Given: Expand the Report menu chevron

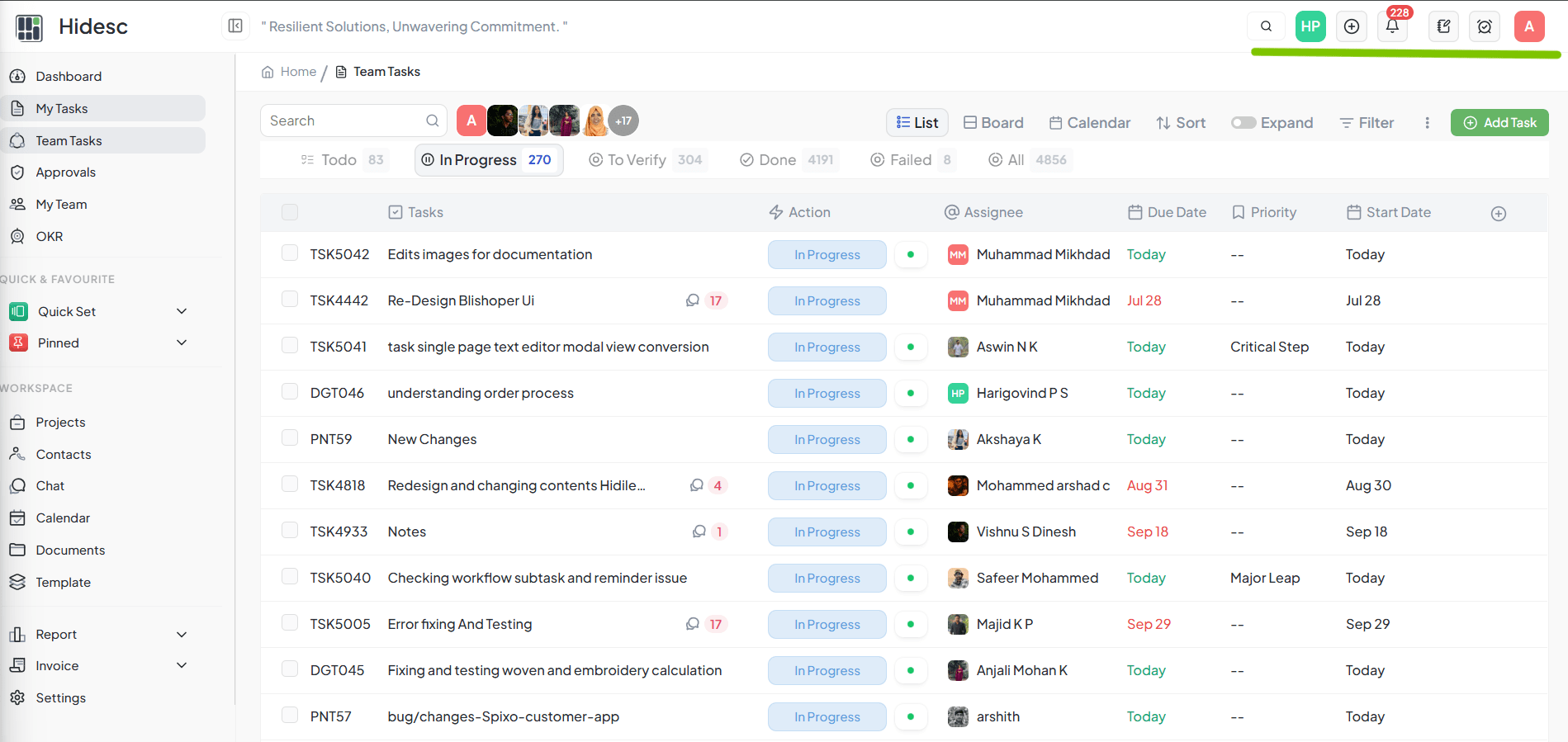Looking at the screenshot, I should [182, 635].
